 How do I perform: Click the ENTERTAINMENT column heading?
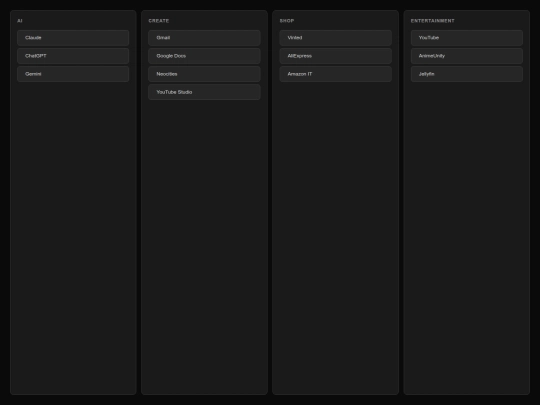[x=433, y=21]
